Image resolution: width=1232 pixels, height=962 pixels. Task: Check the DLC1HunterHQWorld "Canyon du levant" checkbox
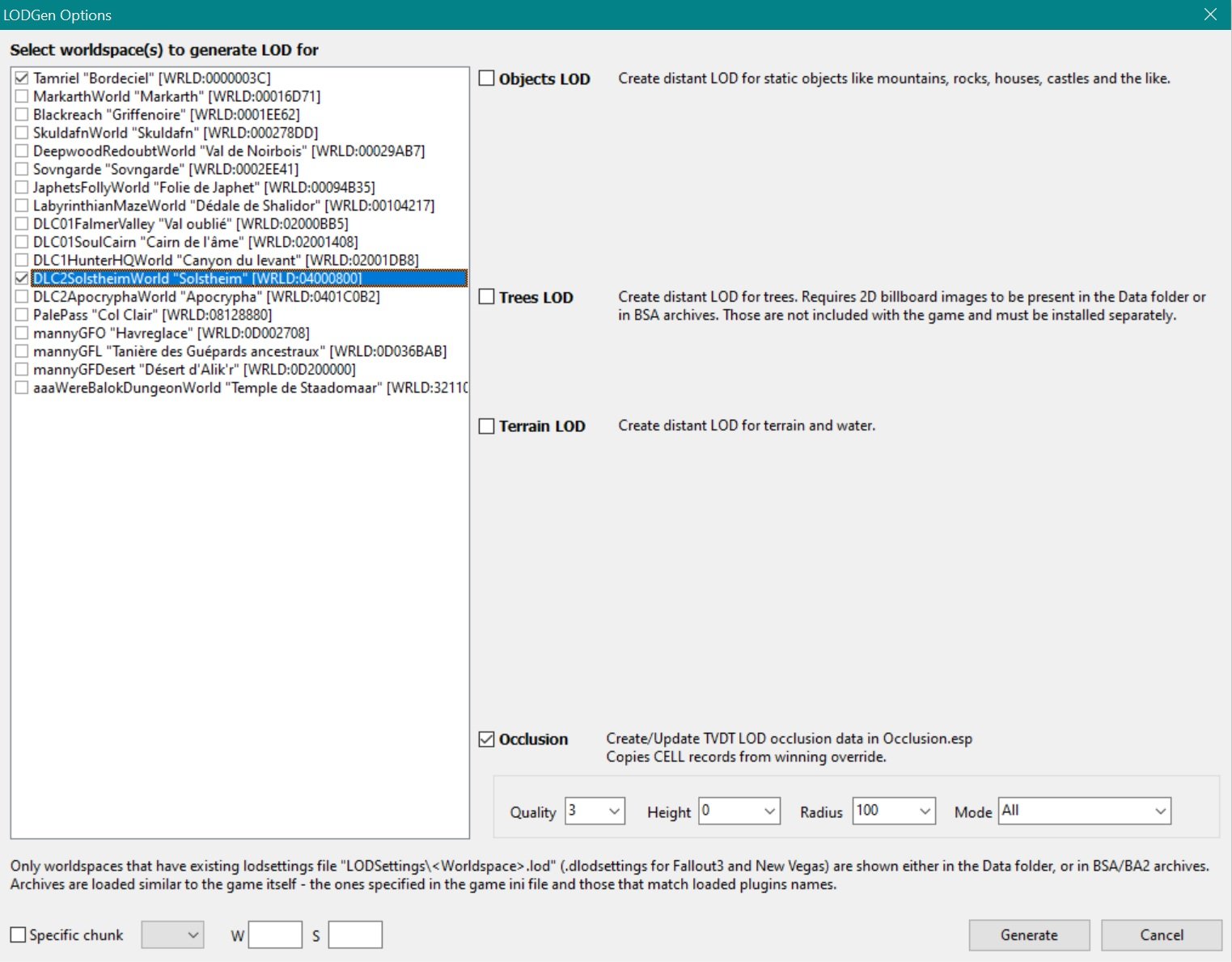coord(22,261)
